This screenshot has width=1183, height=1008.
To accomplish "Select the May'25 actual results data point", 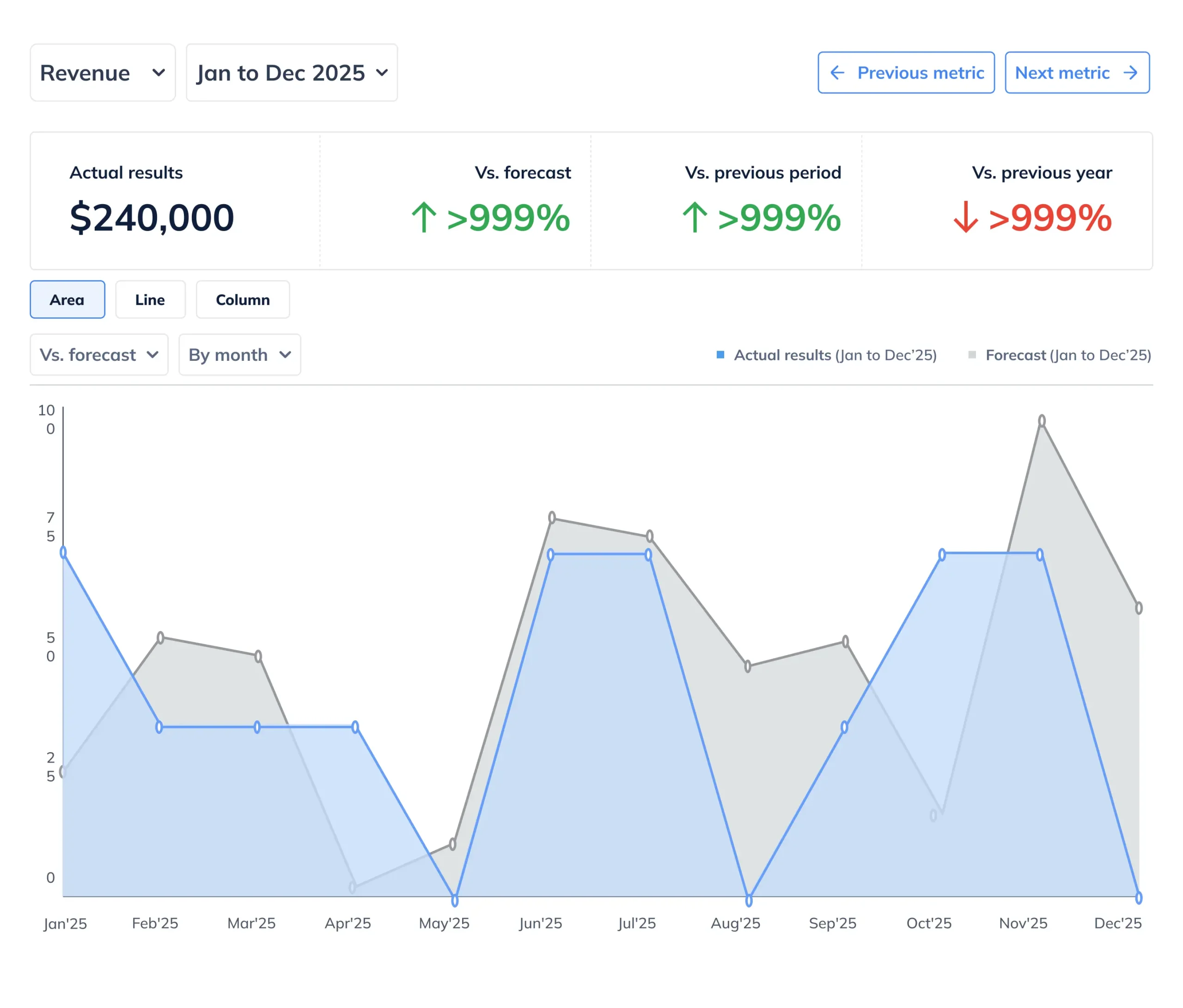I will [454, 900].
